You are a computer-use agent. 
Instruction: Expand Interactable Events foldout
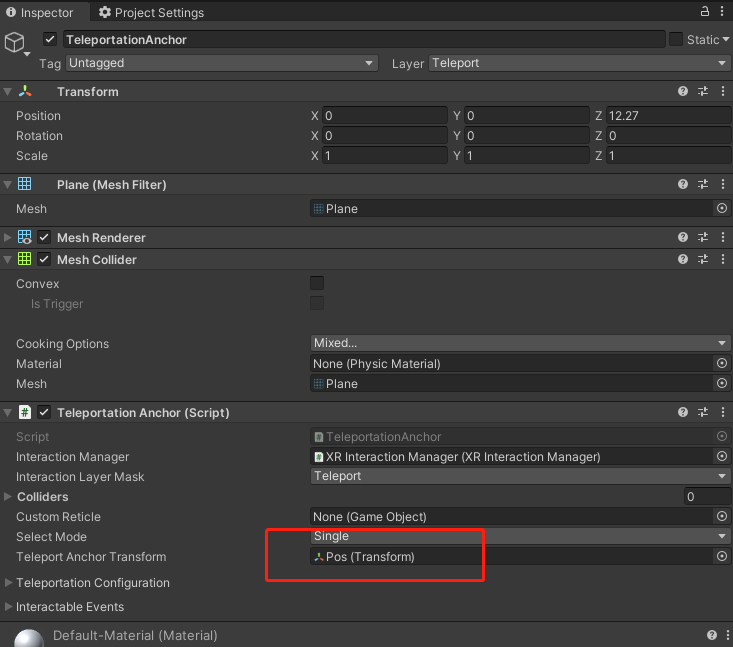tap(8, 606)
